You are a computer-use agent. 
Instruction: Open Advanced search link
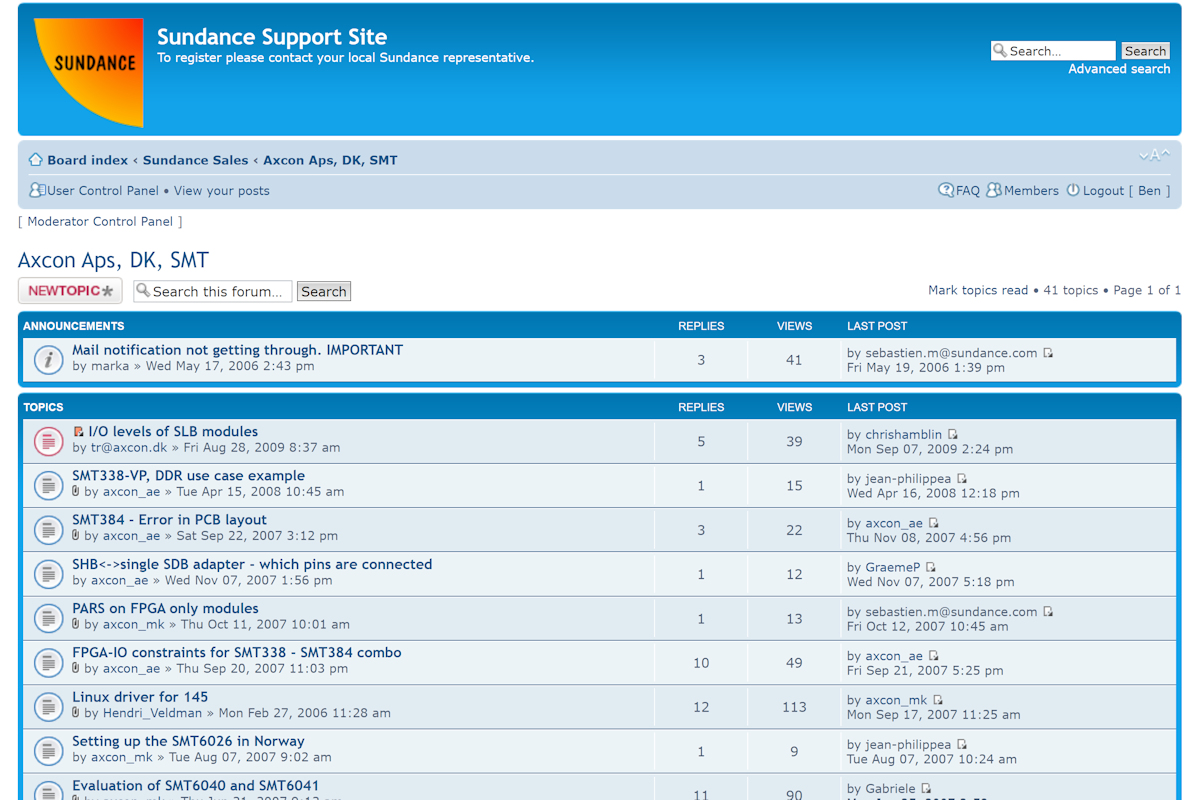[1119, 69]
